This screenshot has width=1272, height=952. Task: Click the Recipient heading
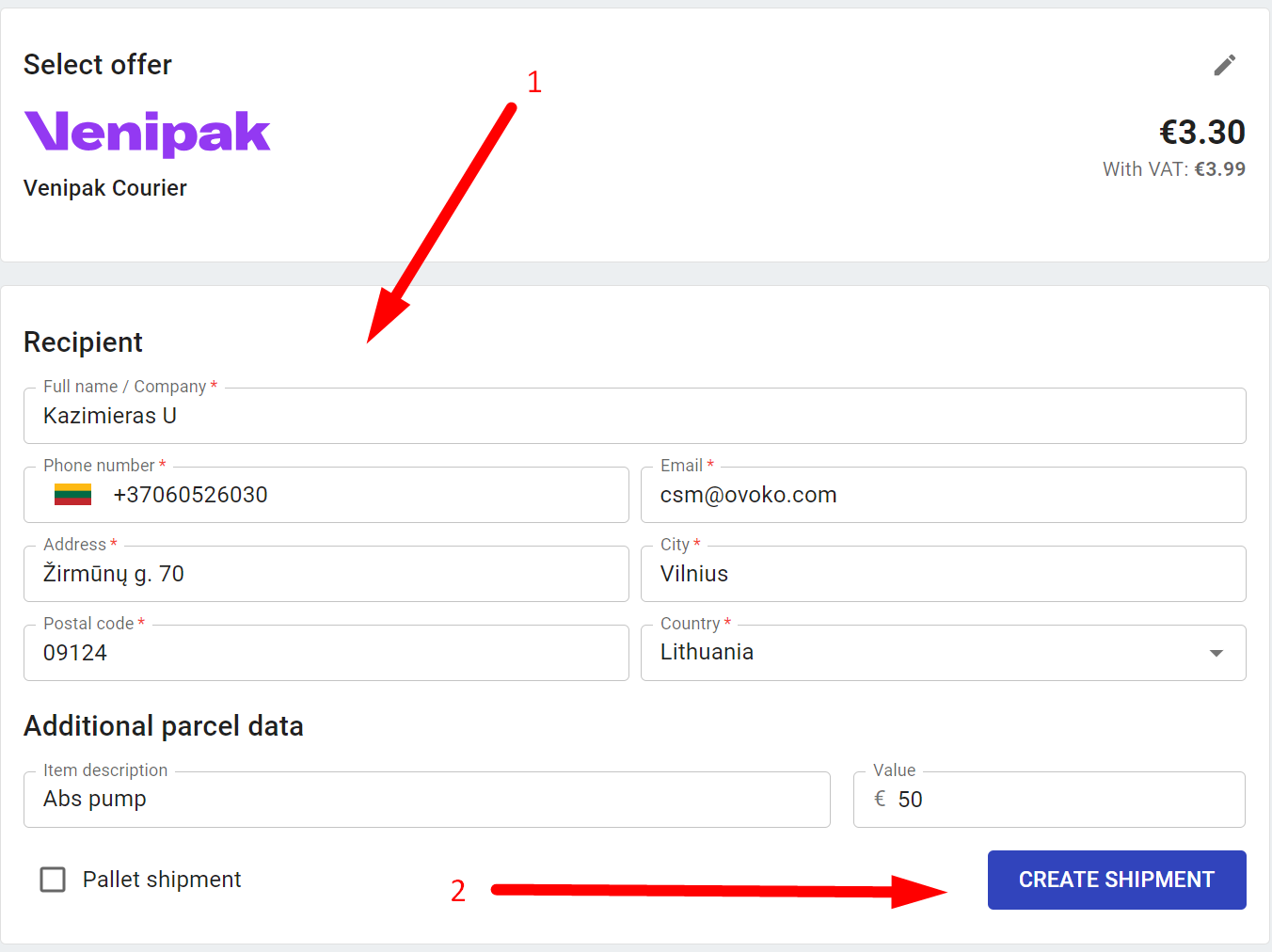tap(83, 342)
